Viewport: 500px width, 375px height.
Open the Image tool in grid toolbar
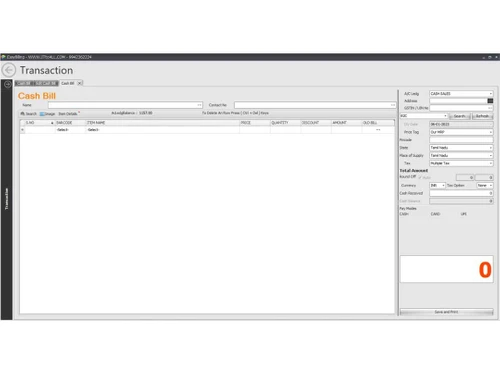click(47, 114)
